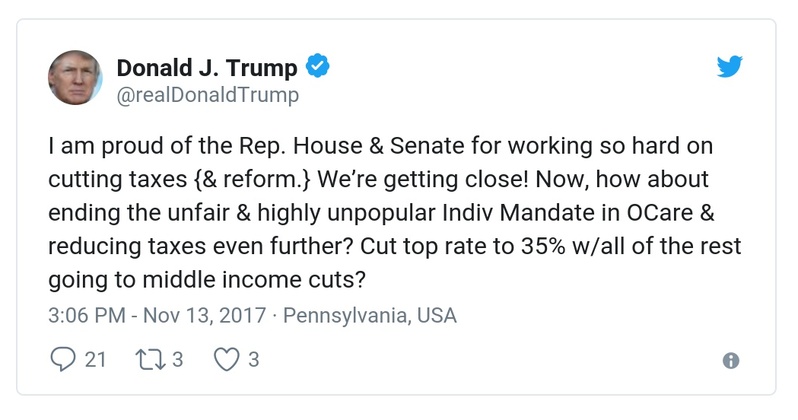The width and height of the screenshot is (798, 420).
Task: Click the Pennsylvania, USA location
Action: (370, 315)
